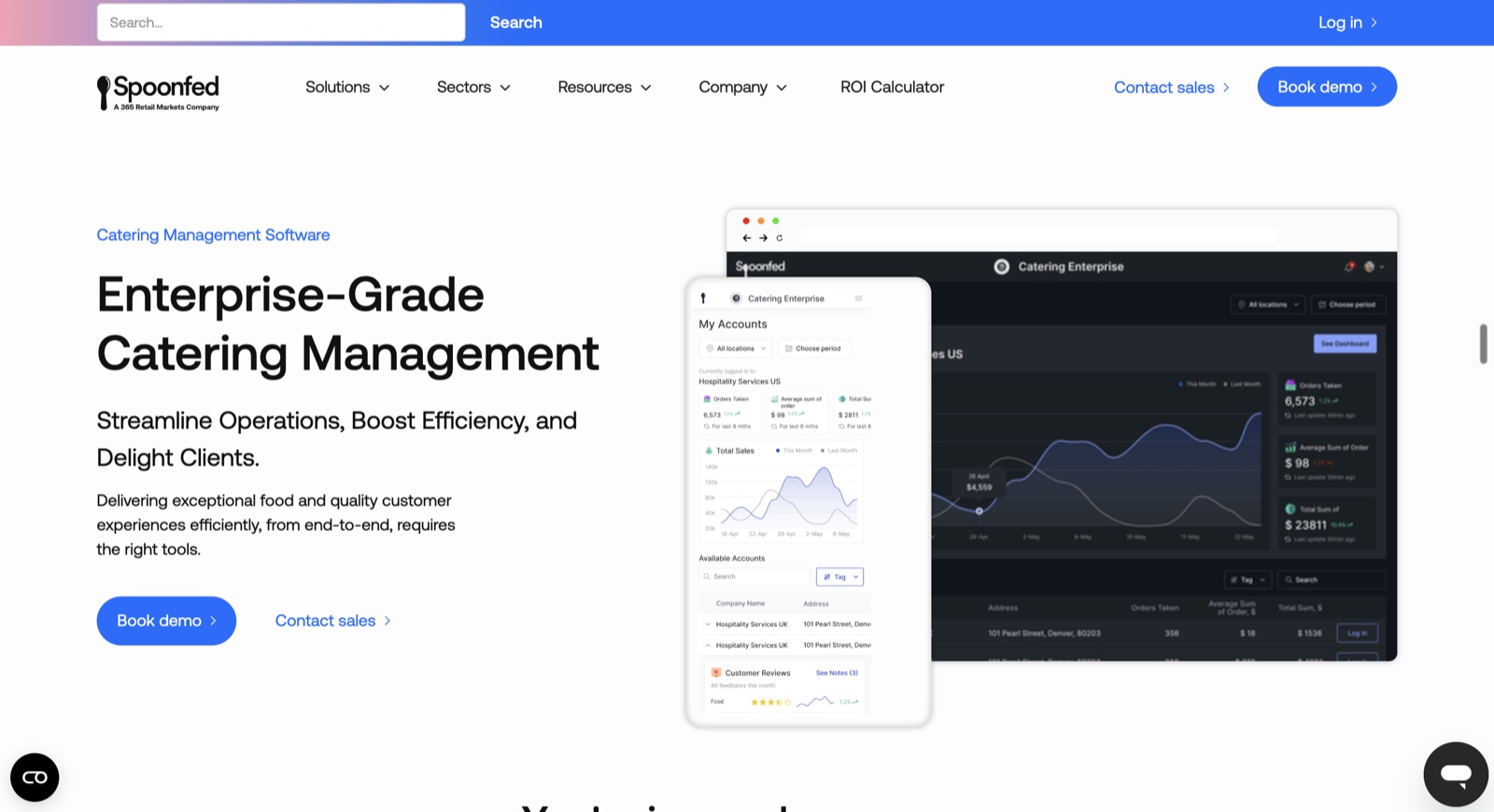Click the Spoonfed logo in the header
The width and height of the screenshot is (1494, 812).
tap(158, 92)
